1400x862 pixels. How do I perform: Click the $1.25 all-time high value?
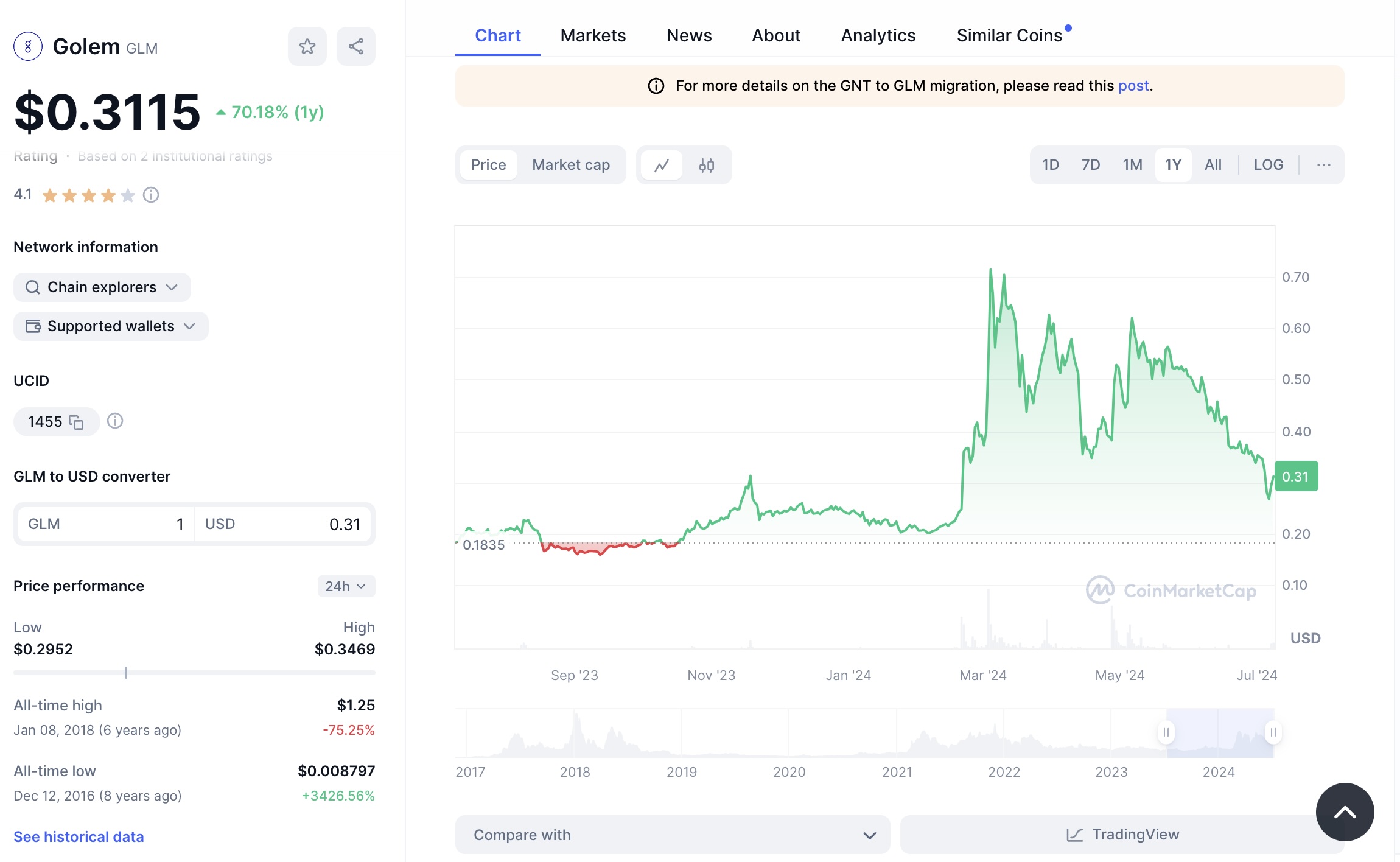[x=356, y=706]
